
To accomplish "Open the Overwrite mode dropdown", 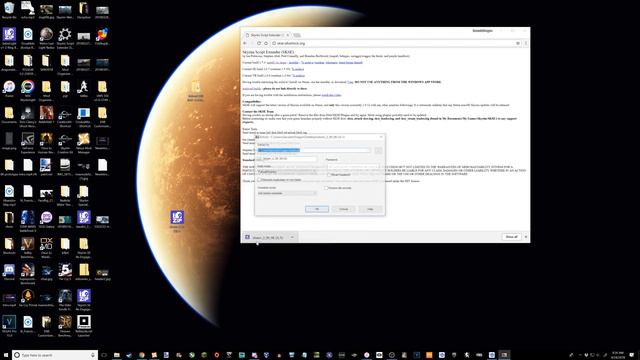I will tap(287, 193).
